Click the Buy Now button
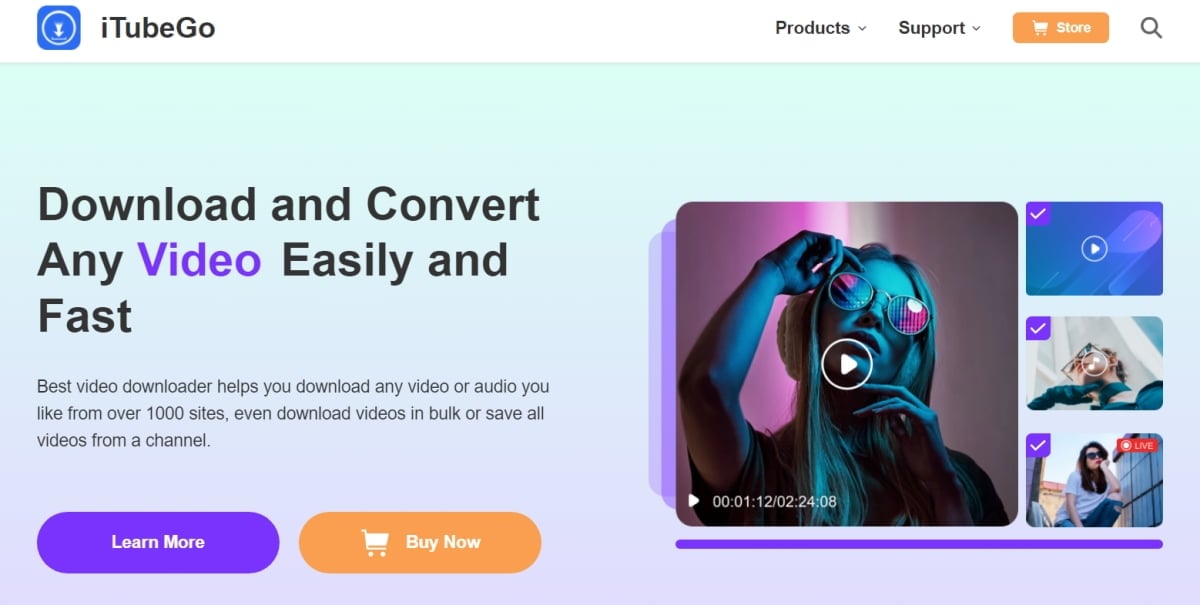Image resolution: width=1200 pixels, height=605 pixels. (420, 542)
